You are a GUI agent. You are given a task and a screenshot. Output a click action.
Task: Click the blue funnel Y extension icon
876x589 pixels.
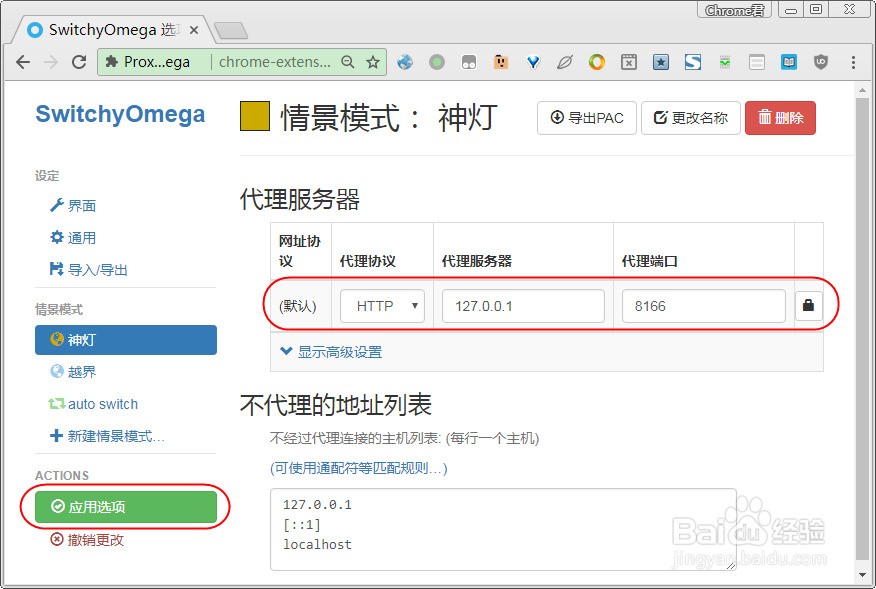click(533, 62)
